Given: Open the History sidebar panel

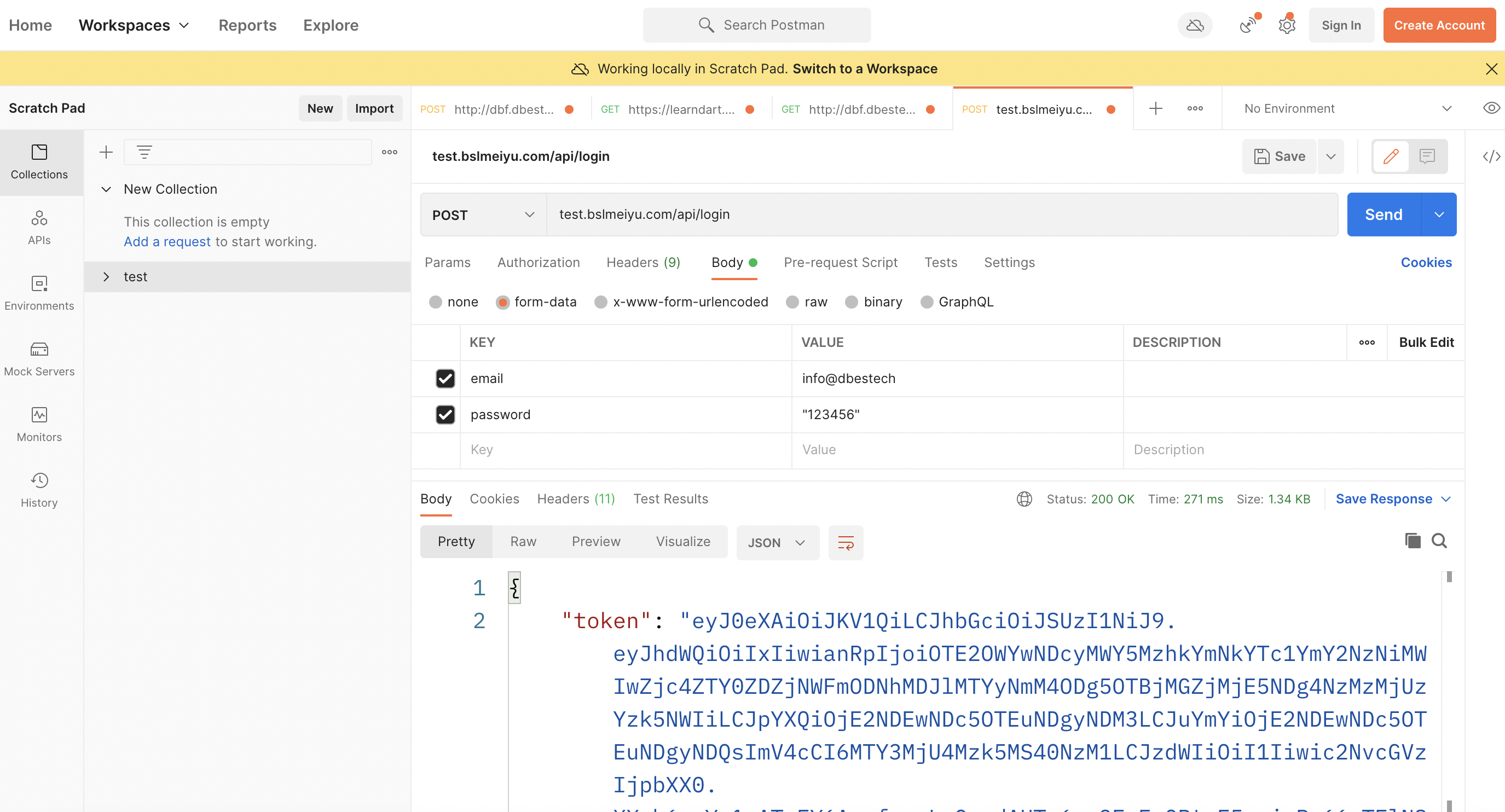Looking at the screenshot, I should pyautogui.click(x=39, y=490).
